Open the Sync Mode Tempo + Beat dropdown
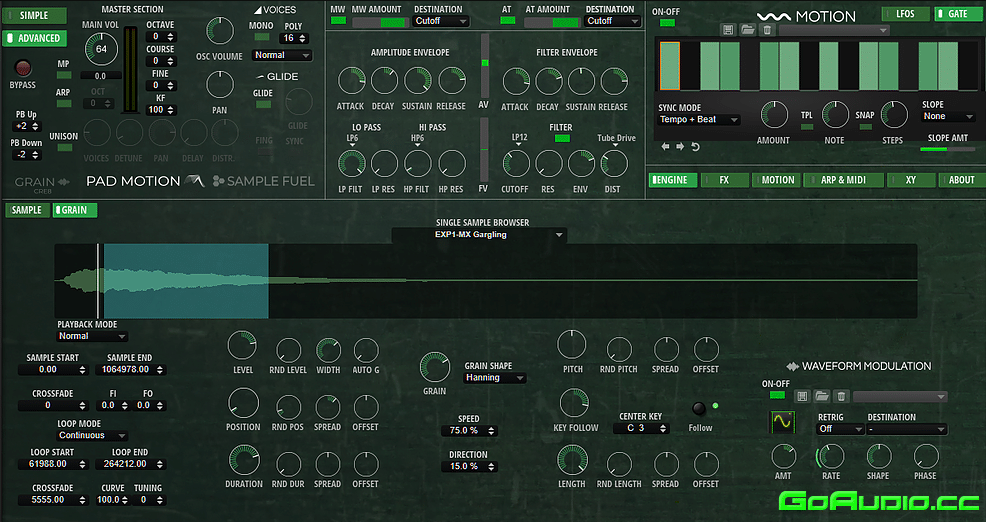Screen dimensions: 986x522 699,119
